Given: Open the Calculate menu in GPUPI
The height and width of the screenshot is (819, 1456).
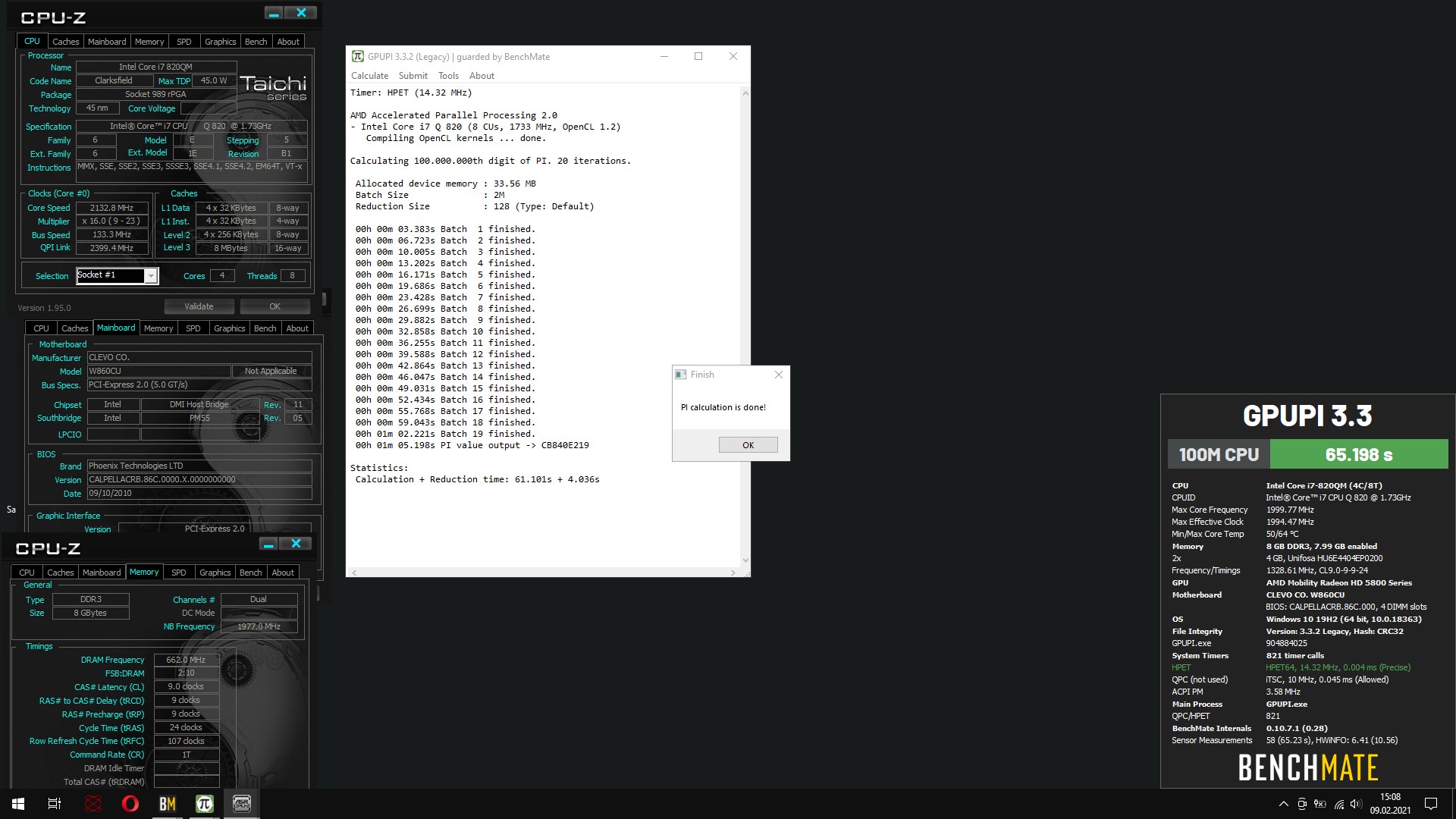Looking at the screenshot, I should [x=369, y=76].
